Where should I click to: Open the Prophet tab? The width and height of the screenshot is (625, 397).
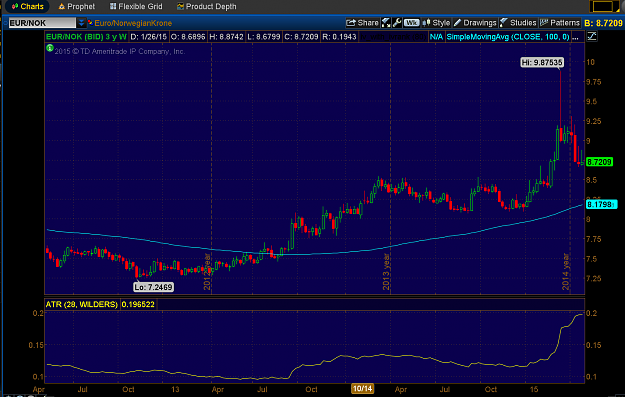[x=77, y=6]
